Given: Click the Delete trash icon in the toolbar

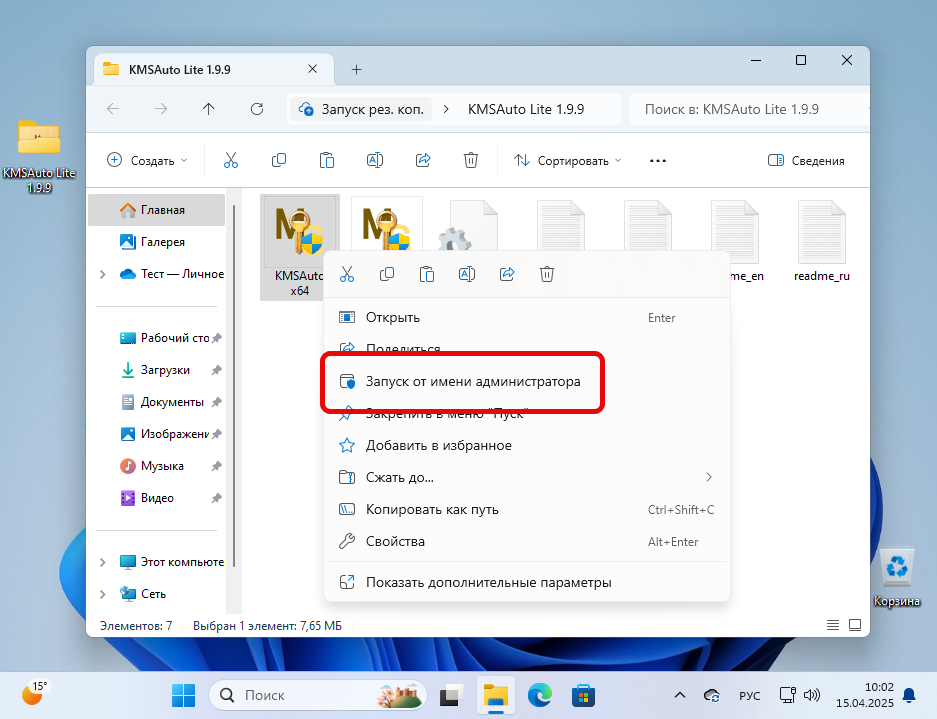Looking at the screenshot, I should [x=470, y=160].
